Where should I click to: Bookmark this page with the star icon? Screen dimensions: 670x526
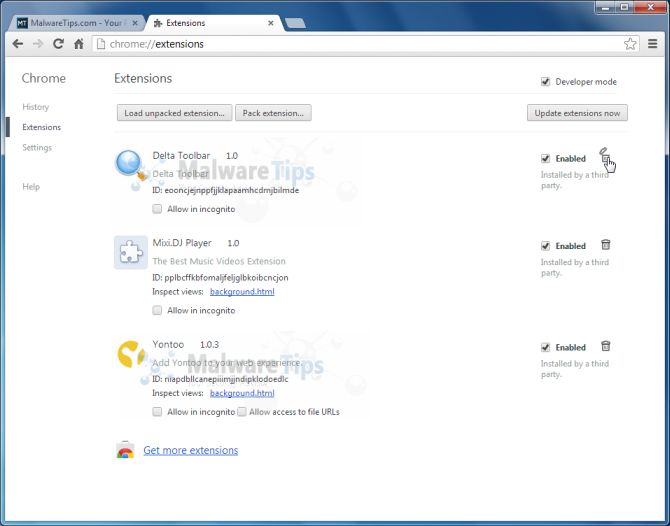click(630, 44)
